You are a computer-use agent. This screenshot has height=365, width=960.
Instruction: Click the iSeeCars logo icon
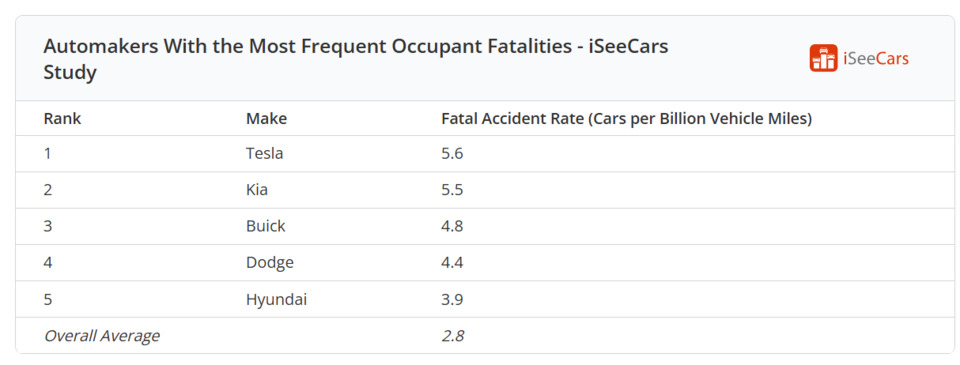[x=823, y=58]
